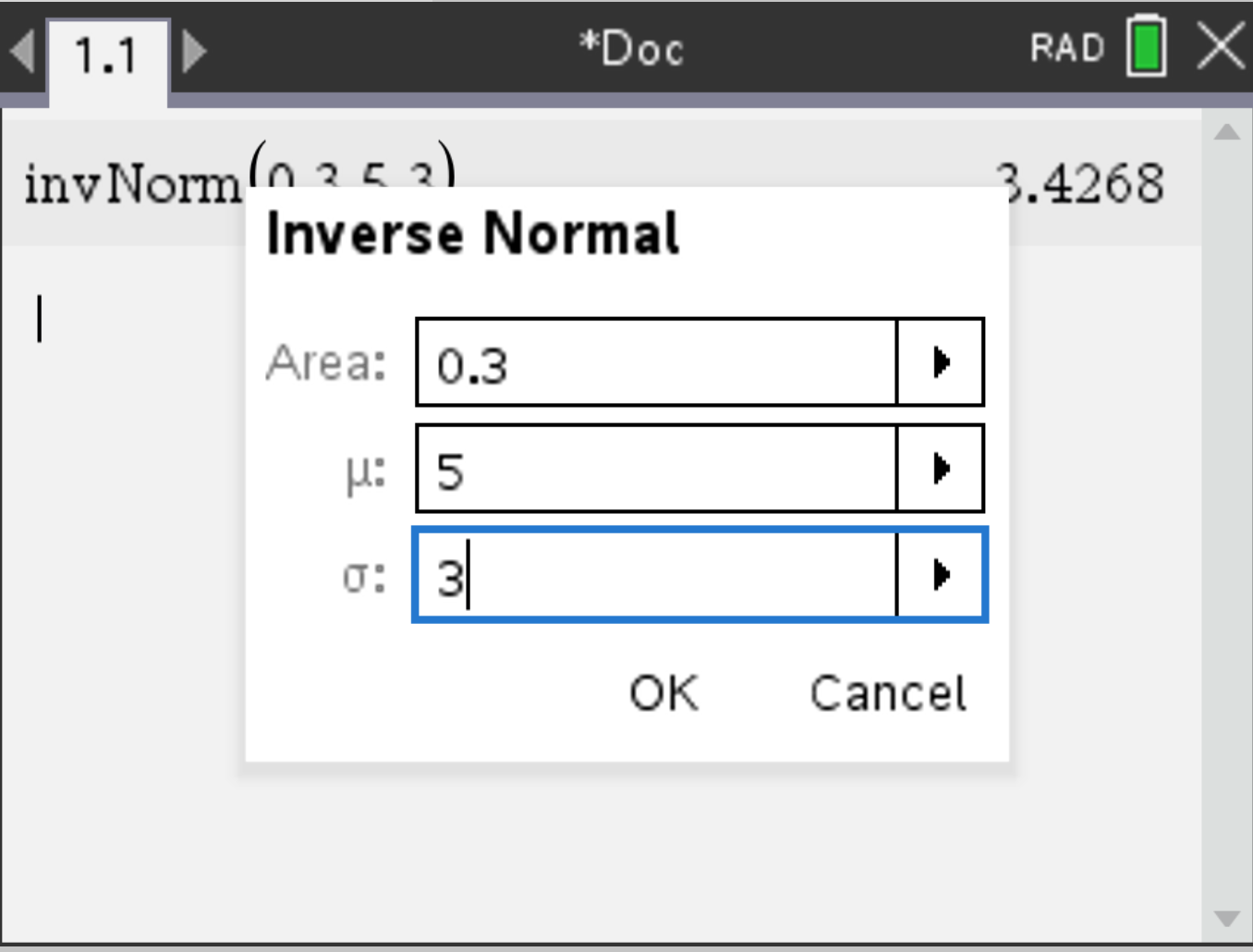Expand the μ field variable arrow
The height and width of the screenshot is (952, 1253).
click(941, 469)
